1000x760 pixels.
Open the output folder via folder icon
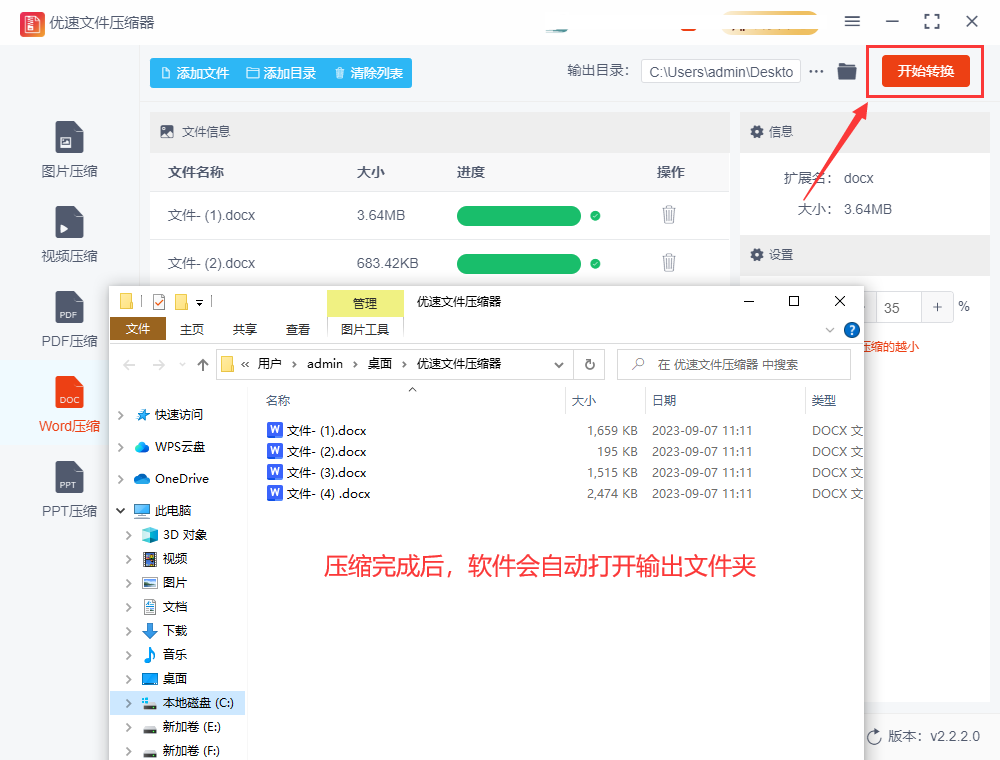tap(846, 71)
